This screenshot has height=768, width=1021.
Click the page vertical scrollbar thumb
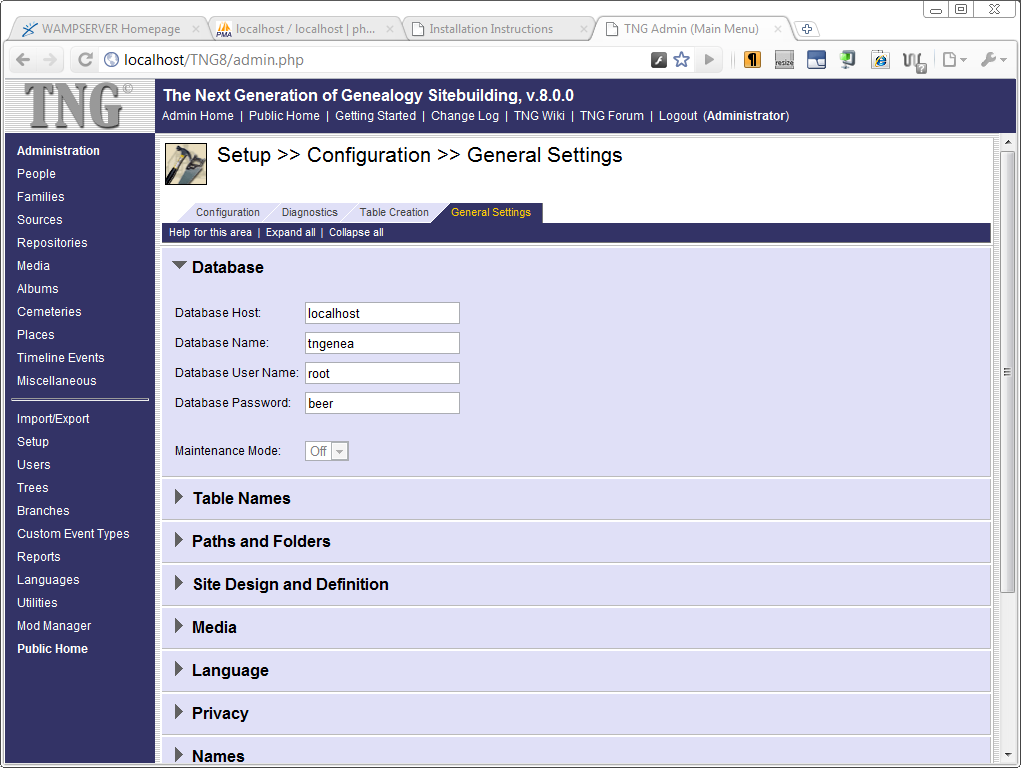1007,371
